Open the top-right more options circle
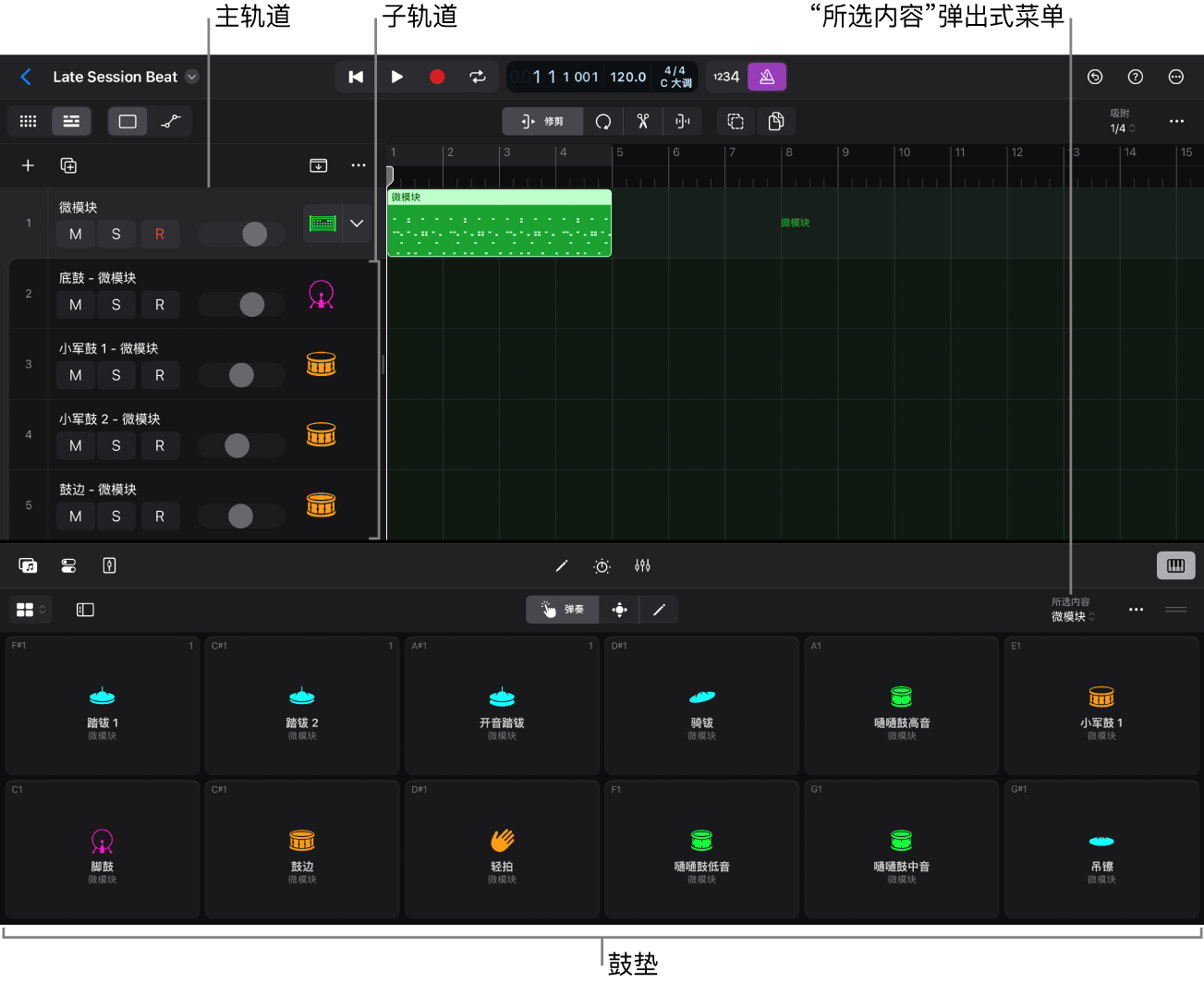Viewport: 1204px width, 983px height. click(x=1176, y=77)
